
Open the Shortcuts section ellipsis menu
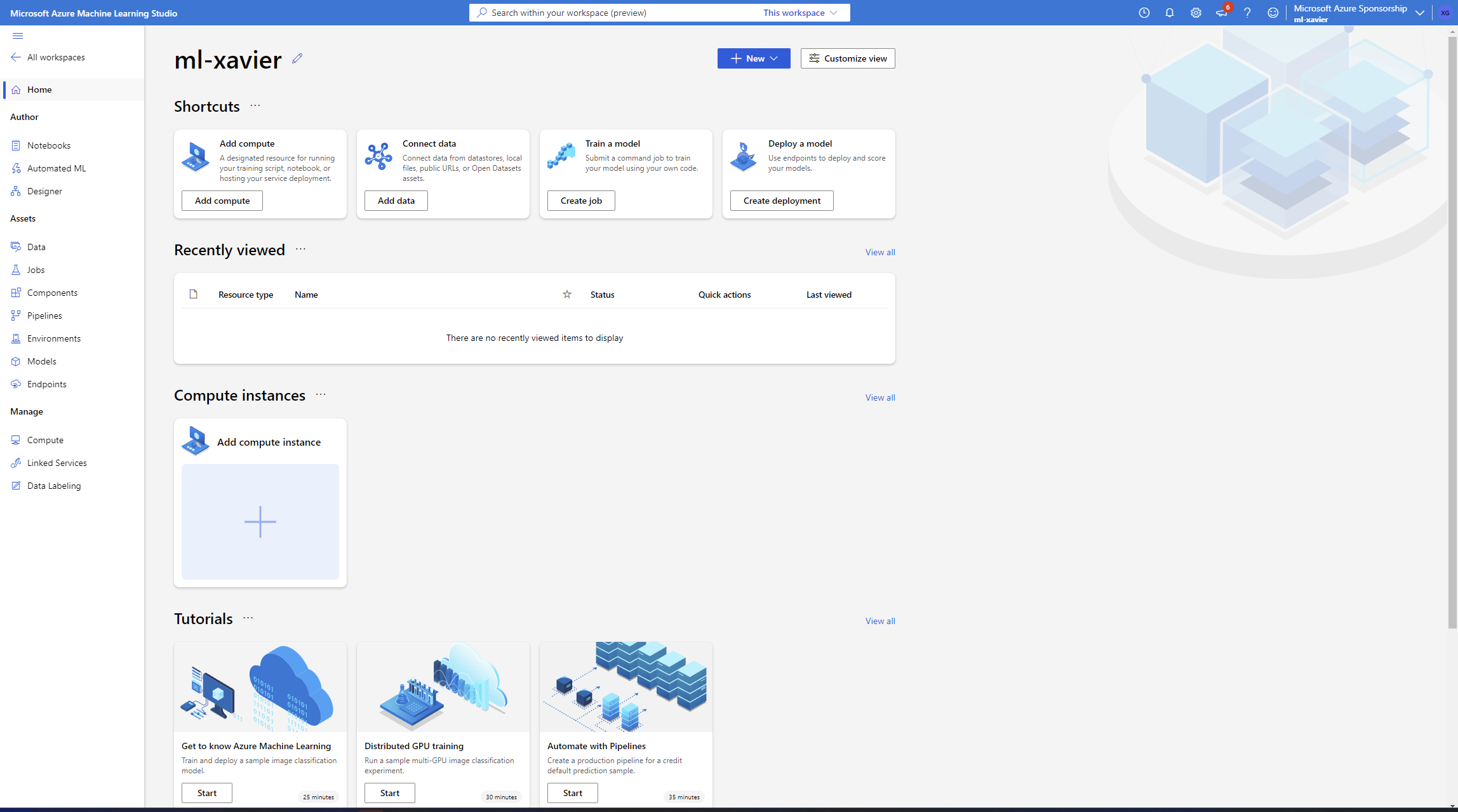coord(255,105)
